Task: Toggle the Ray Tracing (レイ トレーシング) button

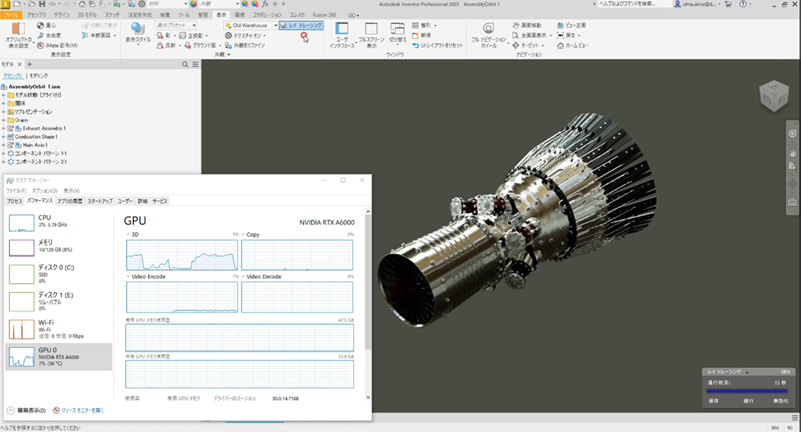Action: [301, 25]
